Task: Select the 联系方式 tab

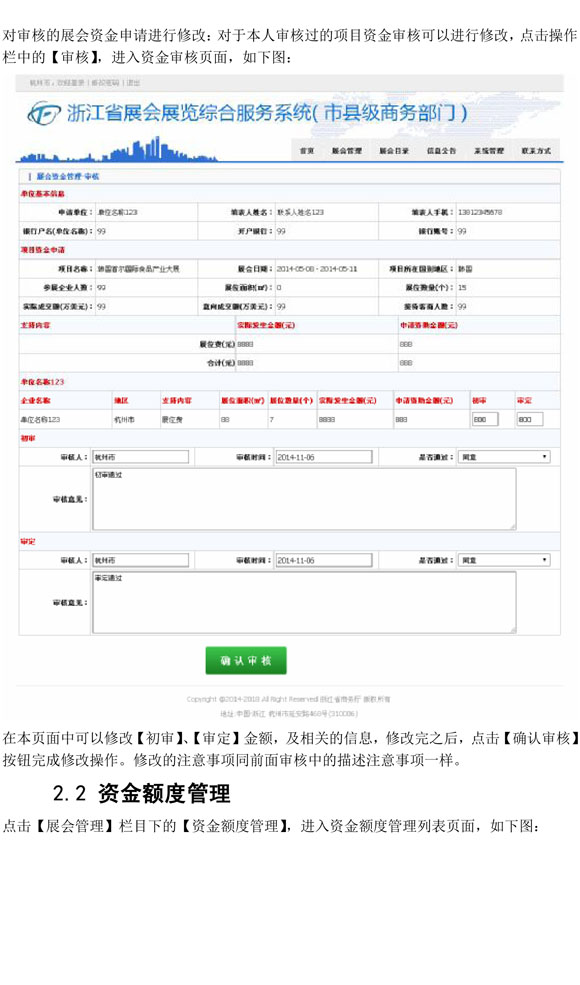Action: 536,151
